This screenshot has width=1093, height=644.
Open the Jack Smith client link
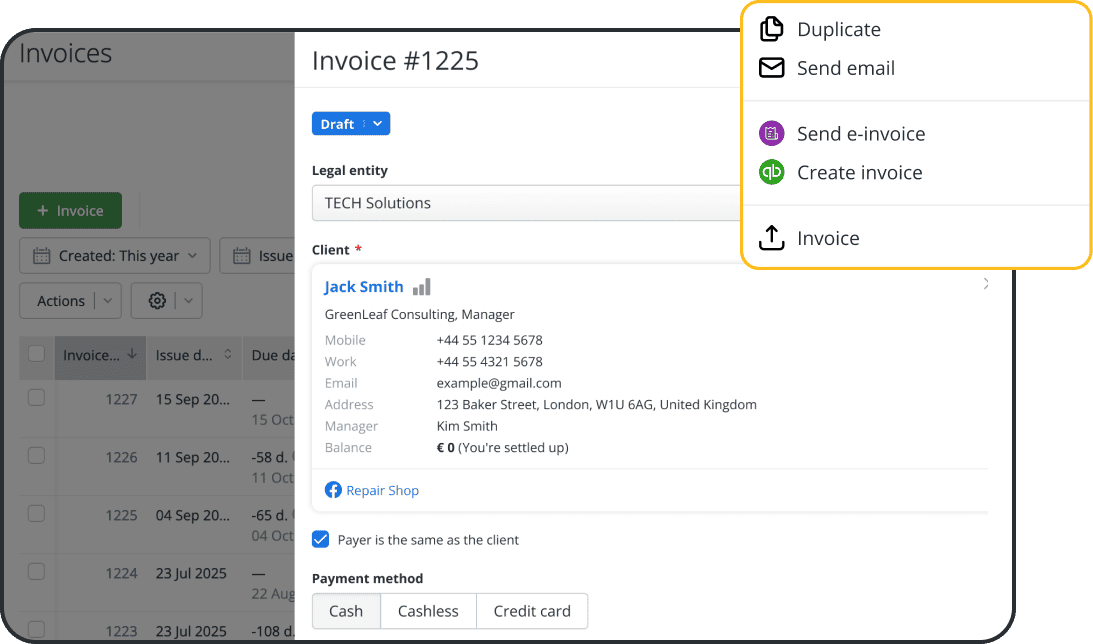tap(363, 286)
